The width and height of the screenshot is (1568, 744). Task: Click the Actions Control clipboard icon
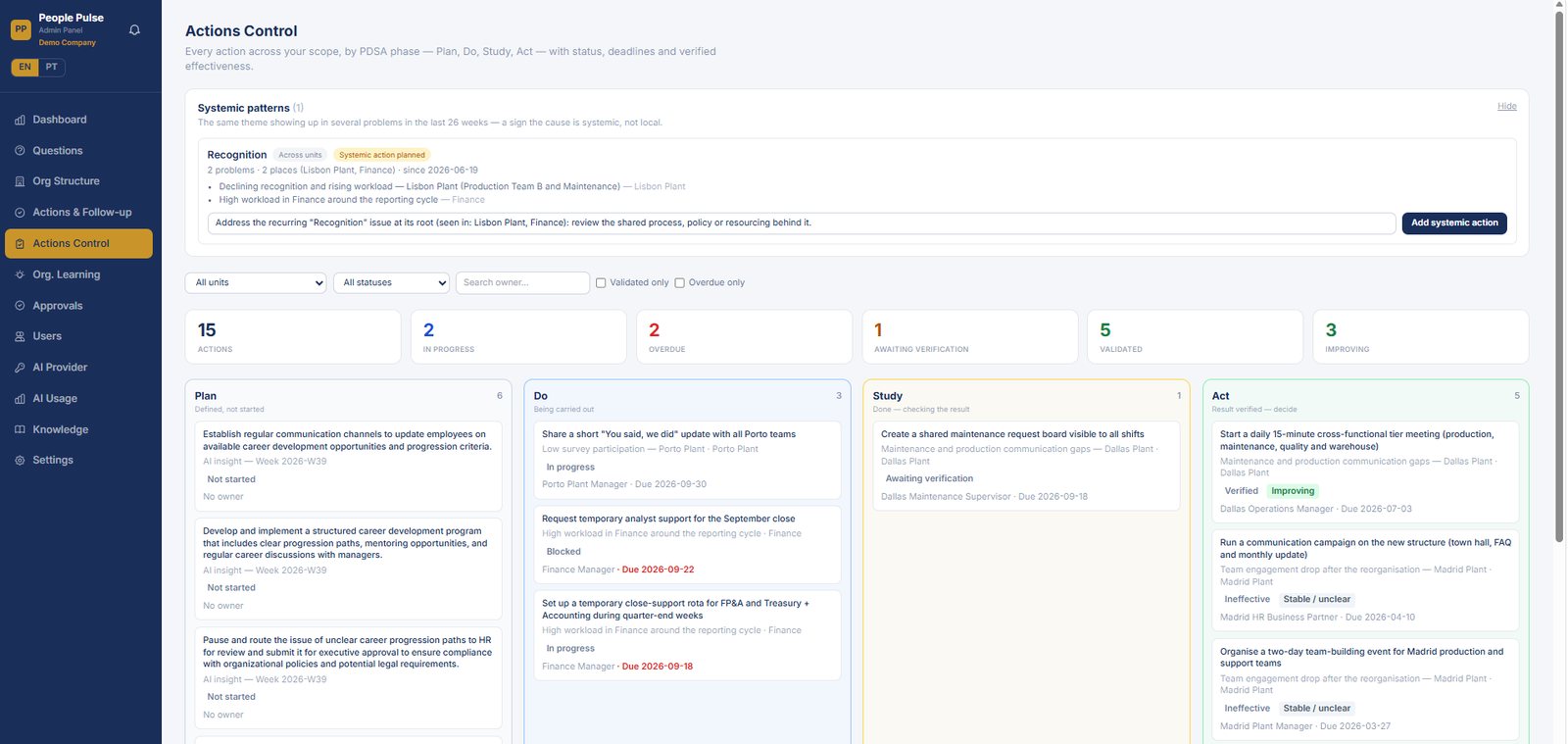[x=20, y=244]
